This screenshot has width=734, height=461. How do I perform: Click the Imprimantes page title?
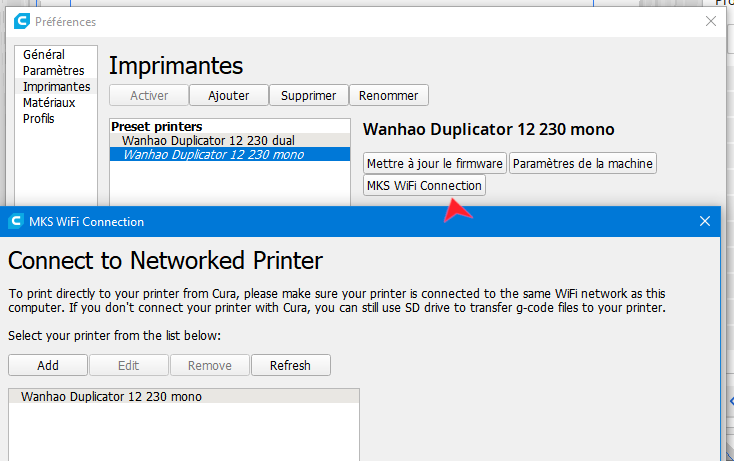point(176,66)
